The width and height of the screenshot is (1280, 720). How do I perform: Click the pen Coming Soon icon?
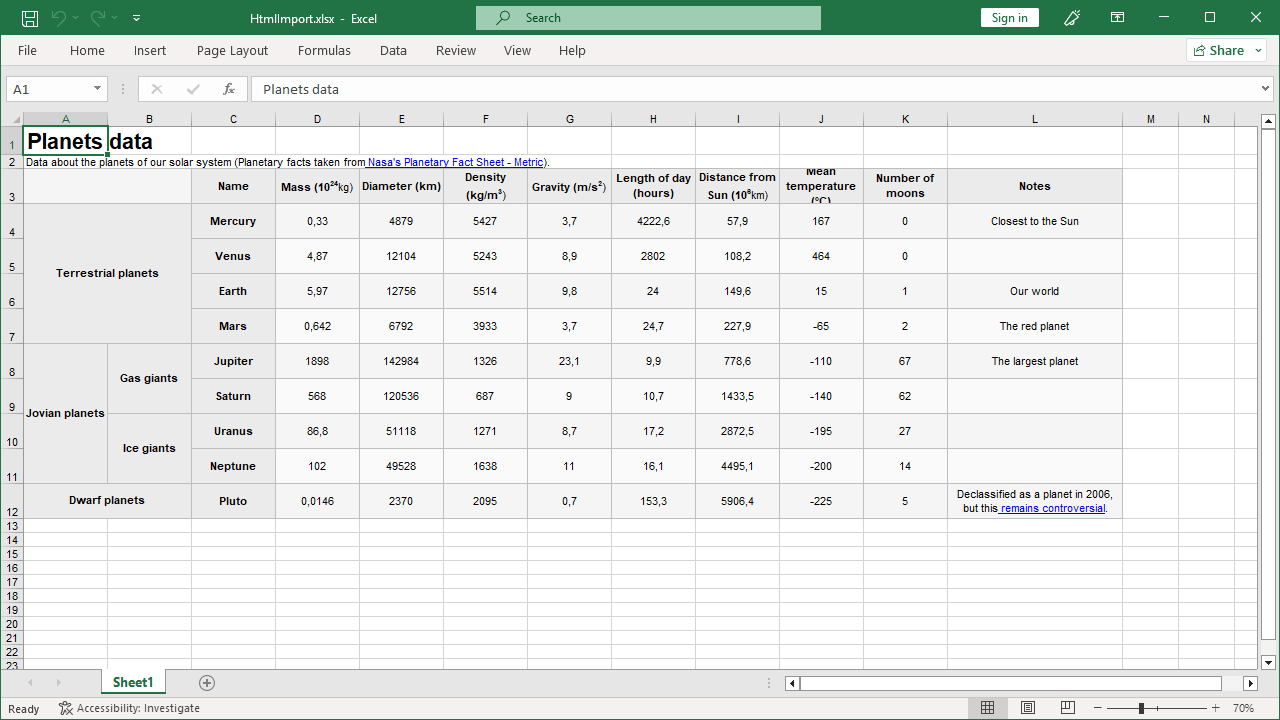(1072, 18)
